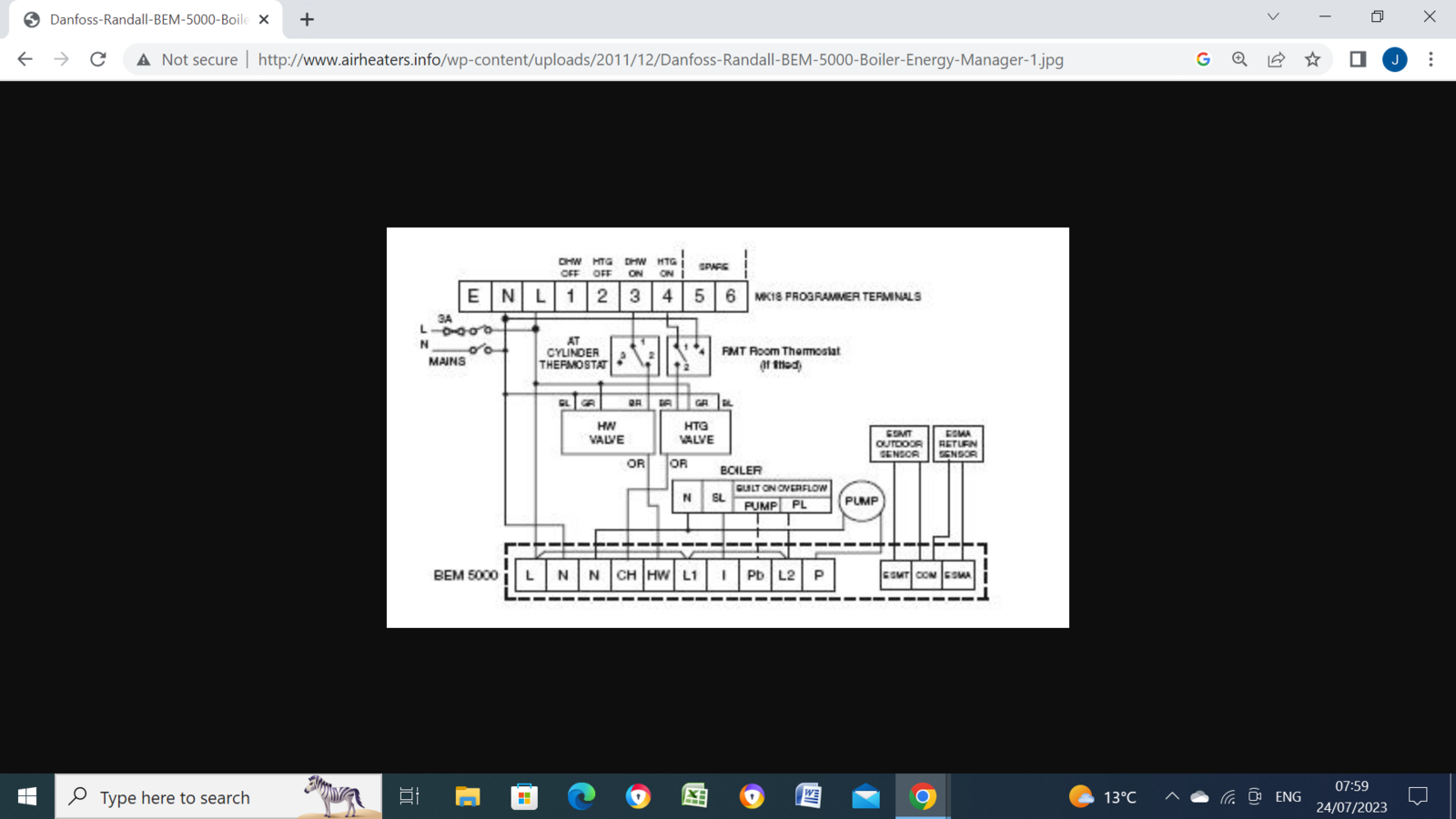Image resolution: width=1456 pixels, height=819 pixels.
Task: Open the Chrome three-dot menu
Action: [1431, 59]
